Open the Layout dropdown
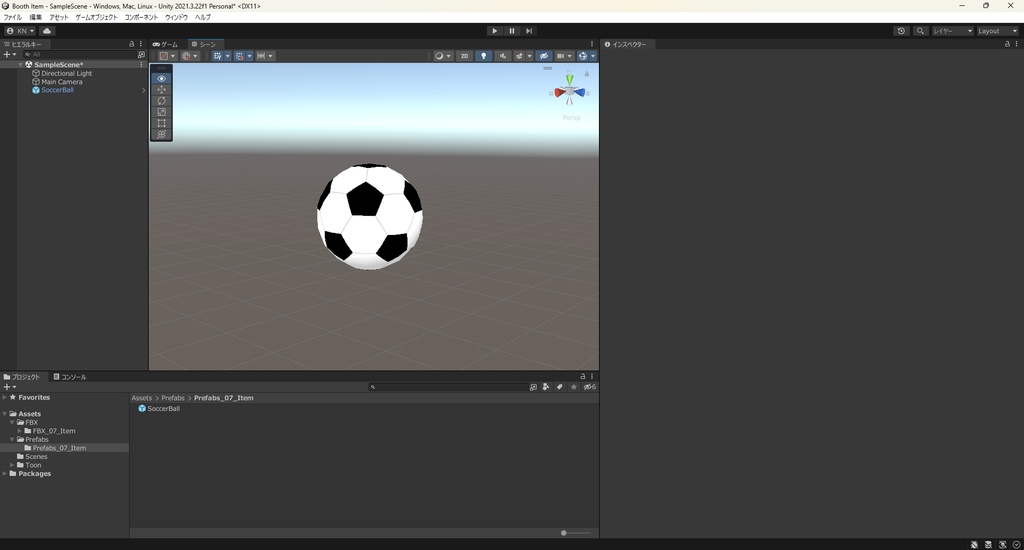Screen dimensions: 1024x550 997,31
